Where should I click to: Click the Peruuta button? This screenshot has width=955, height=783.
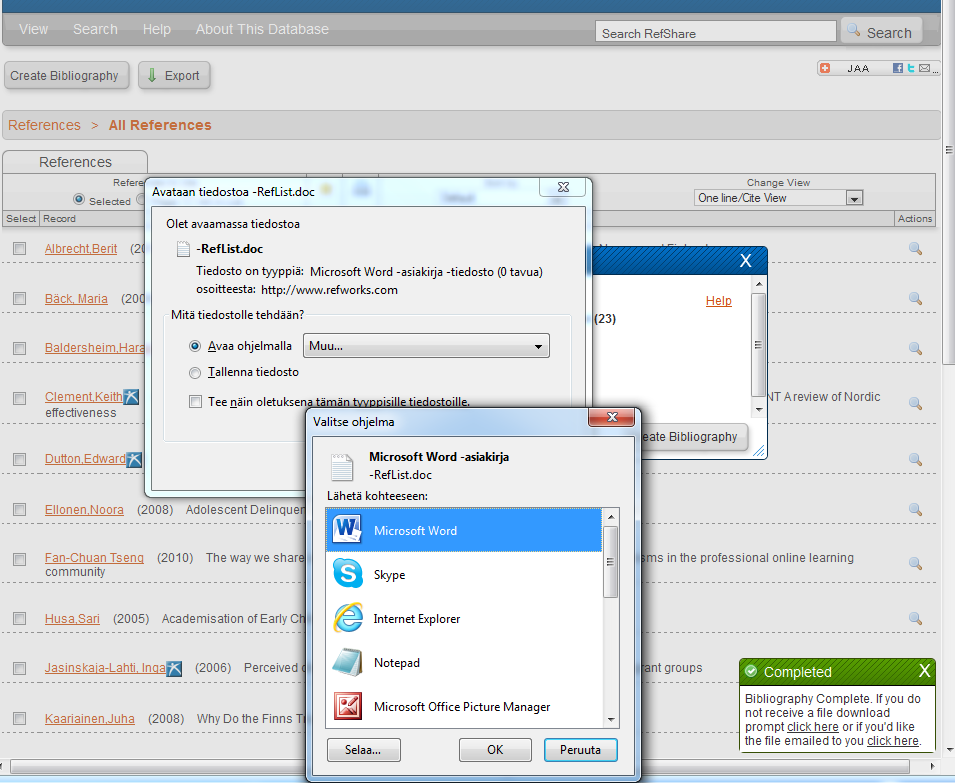[x=580, y=750]
